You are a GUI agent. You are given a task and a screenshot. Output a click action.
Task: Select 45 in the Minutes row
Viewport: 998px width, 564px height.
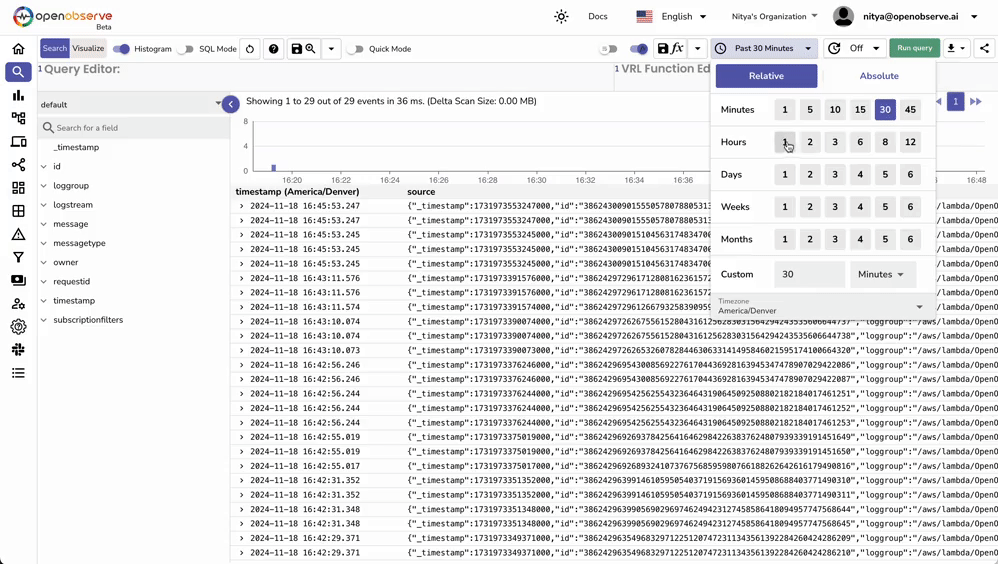tap(910, 109)
